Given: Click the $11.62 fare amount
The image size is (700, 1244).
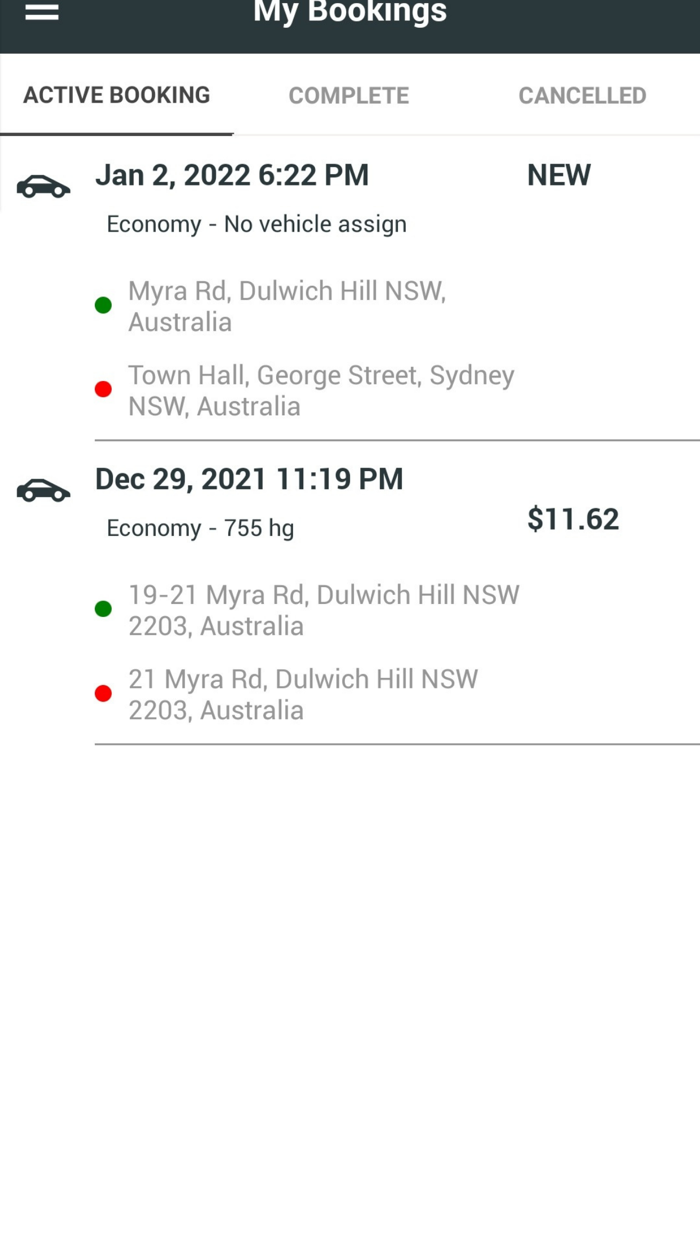Looking at the screenshot, I should coord(572,519).
